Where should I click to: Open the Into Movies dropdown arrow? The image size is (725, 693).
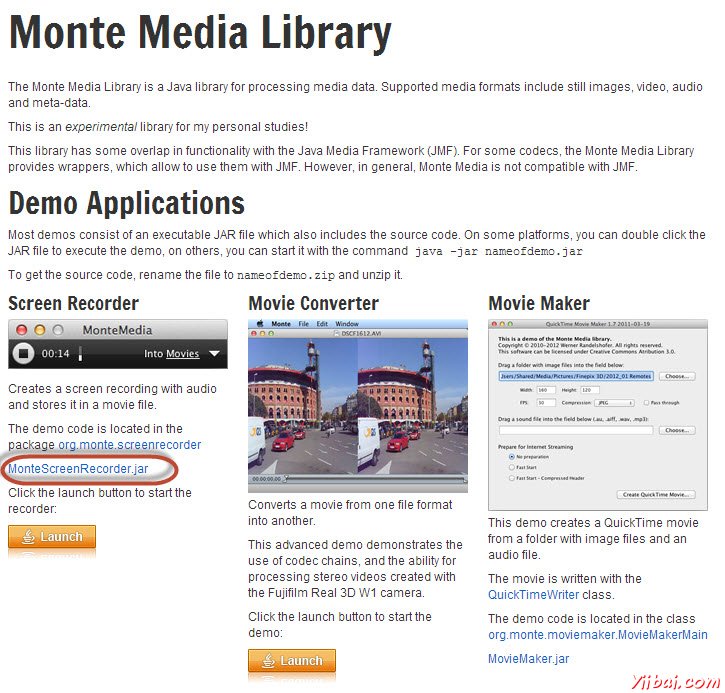pyautogui.click(x=215, y=354)
